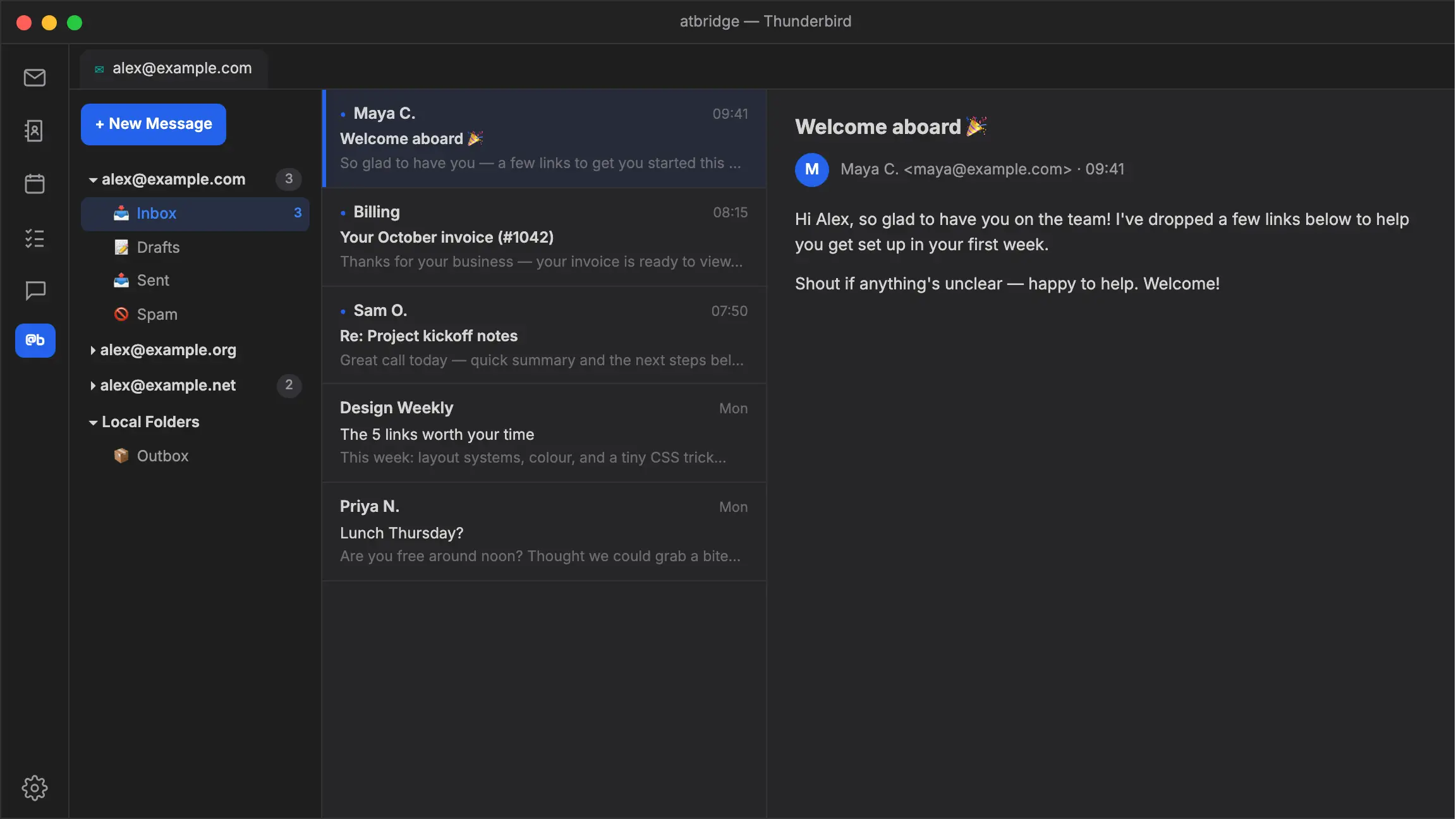Click the Drafts folder notepad icon
The height and width of the screenshot is (819, 1456).
tap(121, 248)
